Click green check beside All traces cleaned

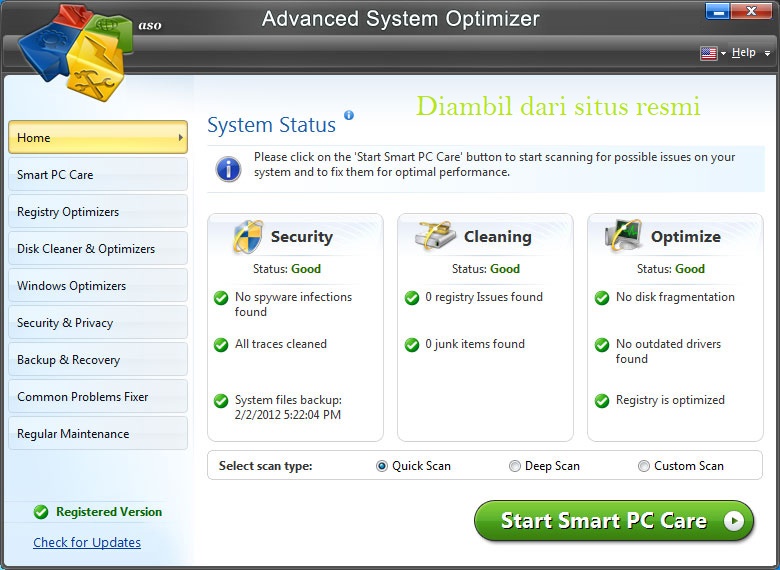[x=221, y=345]
